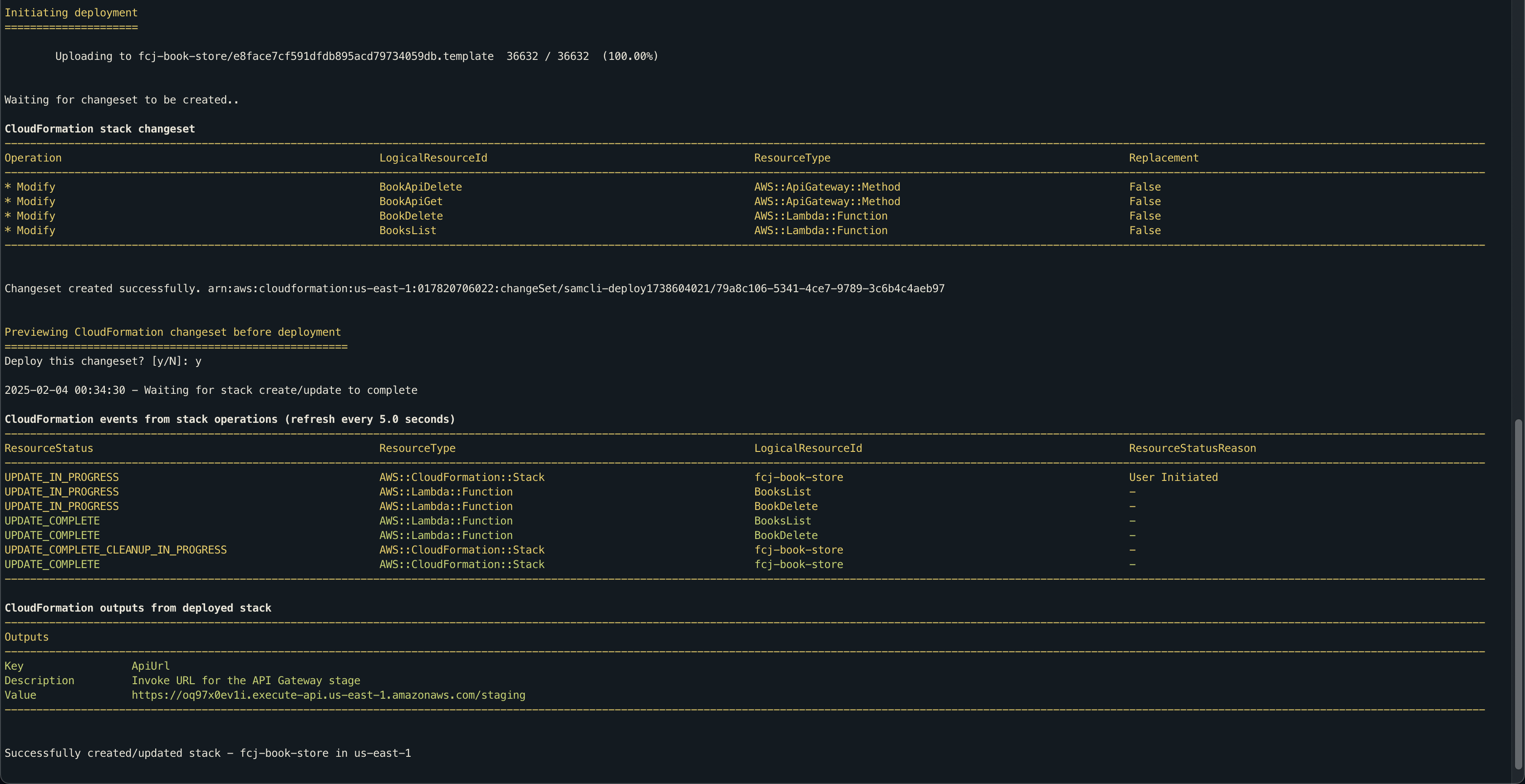Viewport: 1525px width, 784px height.
Task: Click 'CloudFormation events from stack operations' heading
Action: (230, 420)
